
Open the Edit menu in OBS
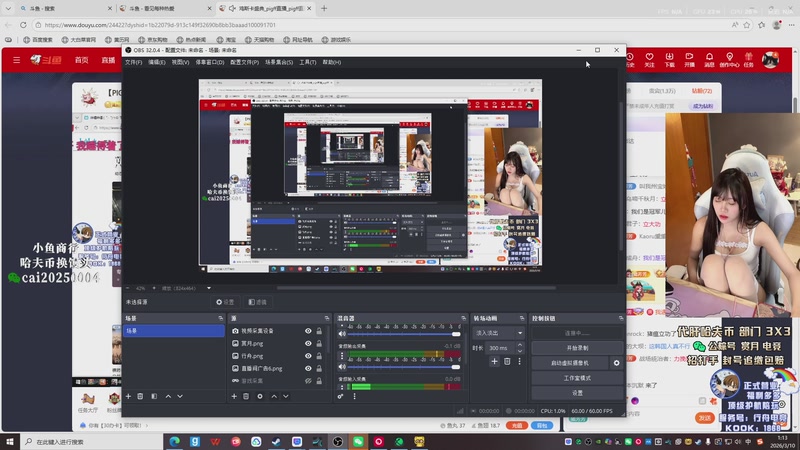pyautogui.click(x=157, y=62)
